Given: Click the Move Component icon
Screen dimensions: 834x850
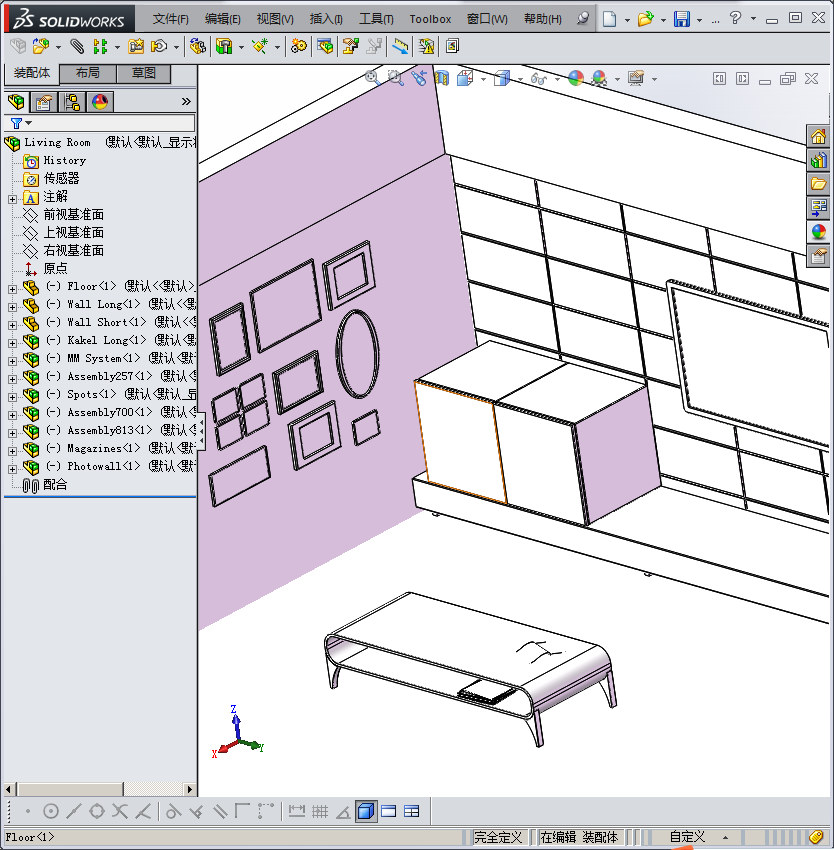Looking at the screenshot, I should click(159, 47).
